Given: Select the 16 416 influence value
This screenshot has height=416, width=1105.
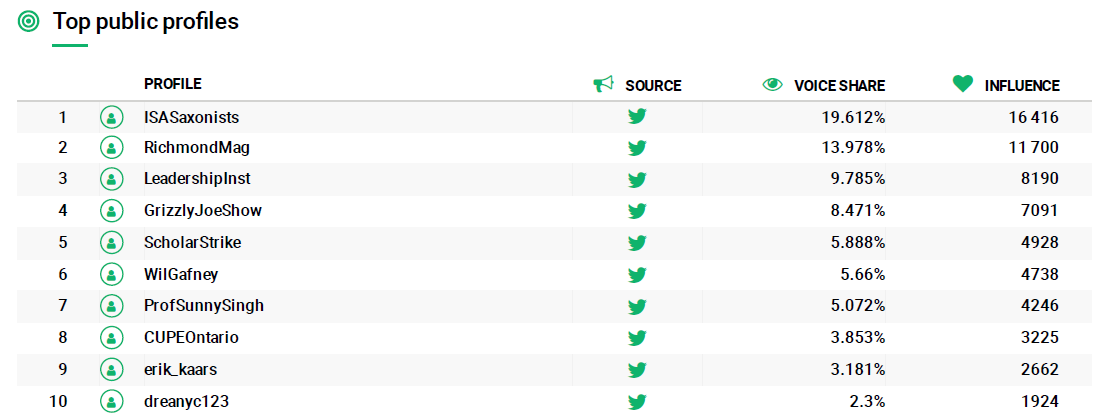Looking at the screenshot, I should point(1034,117).
